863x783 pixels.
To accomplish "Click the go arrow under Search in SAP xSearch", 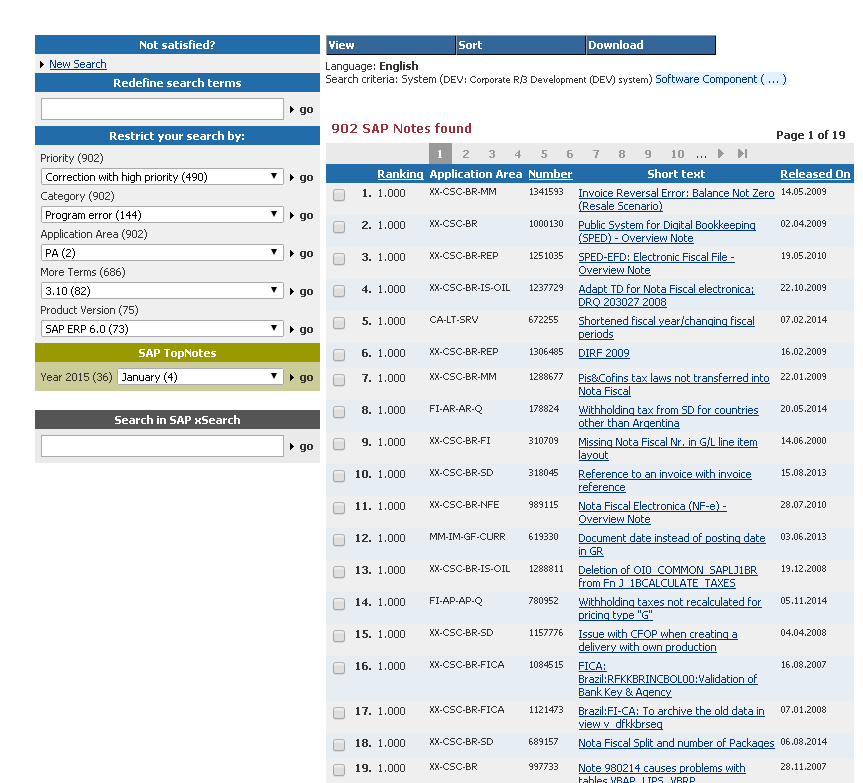I will point(303,447).
